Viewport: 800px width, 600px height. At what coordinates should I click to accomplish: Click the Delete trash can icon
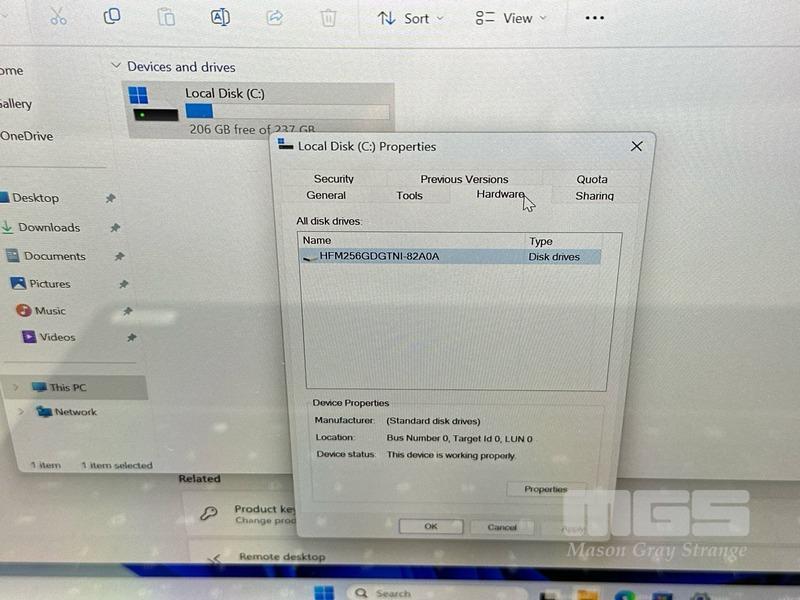tap(328, 17)
